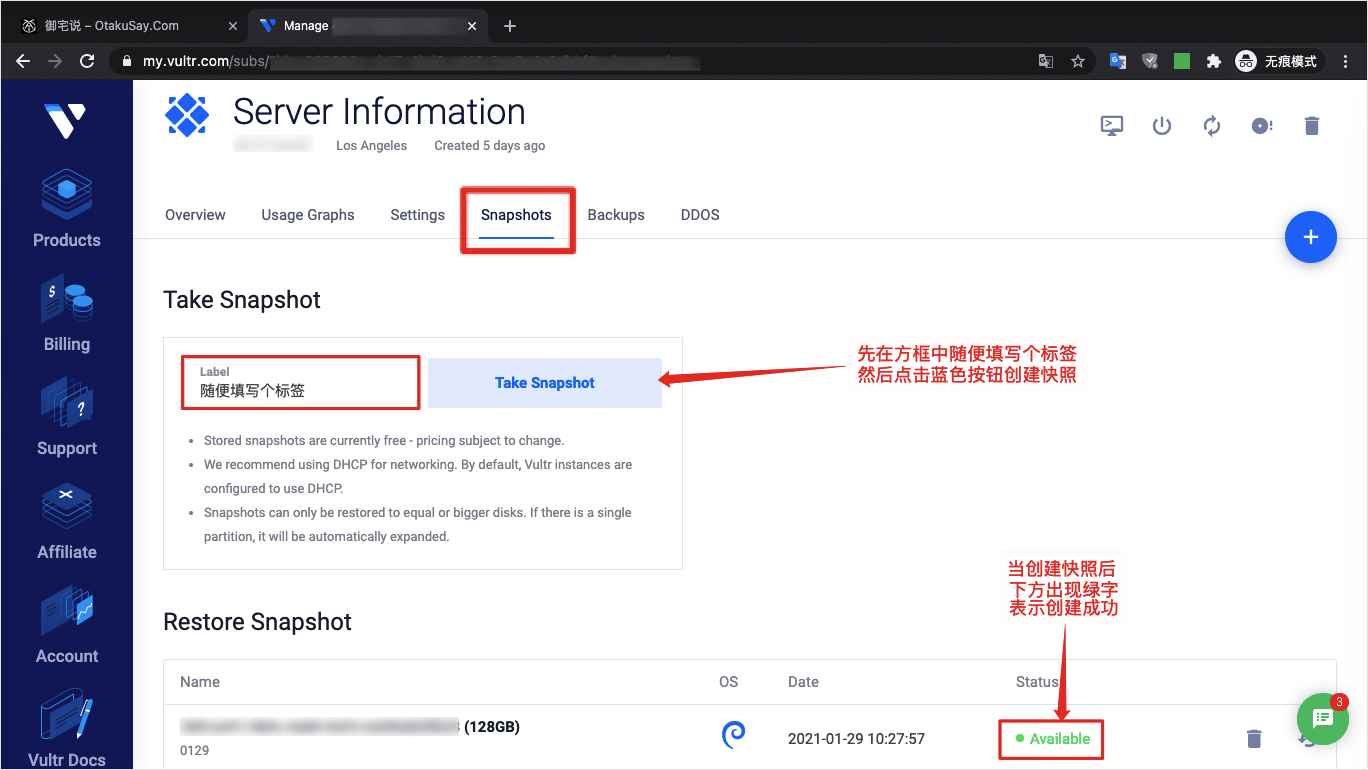1368x770 pixels.
Task: Open the browser extensions puzzle icon
Action: point(1213,61)
